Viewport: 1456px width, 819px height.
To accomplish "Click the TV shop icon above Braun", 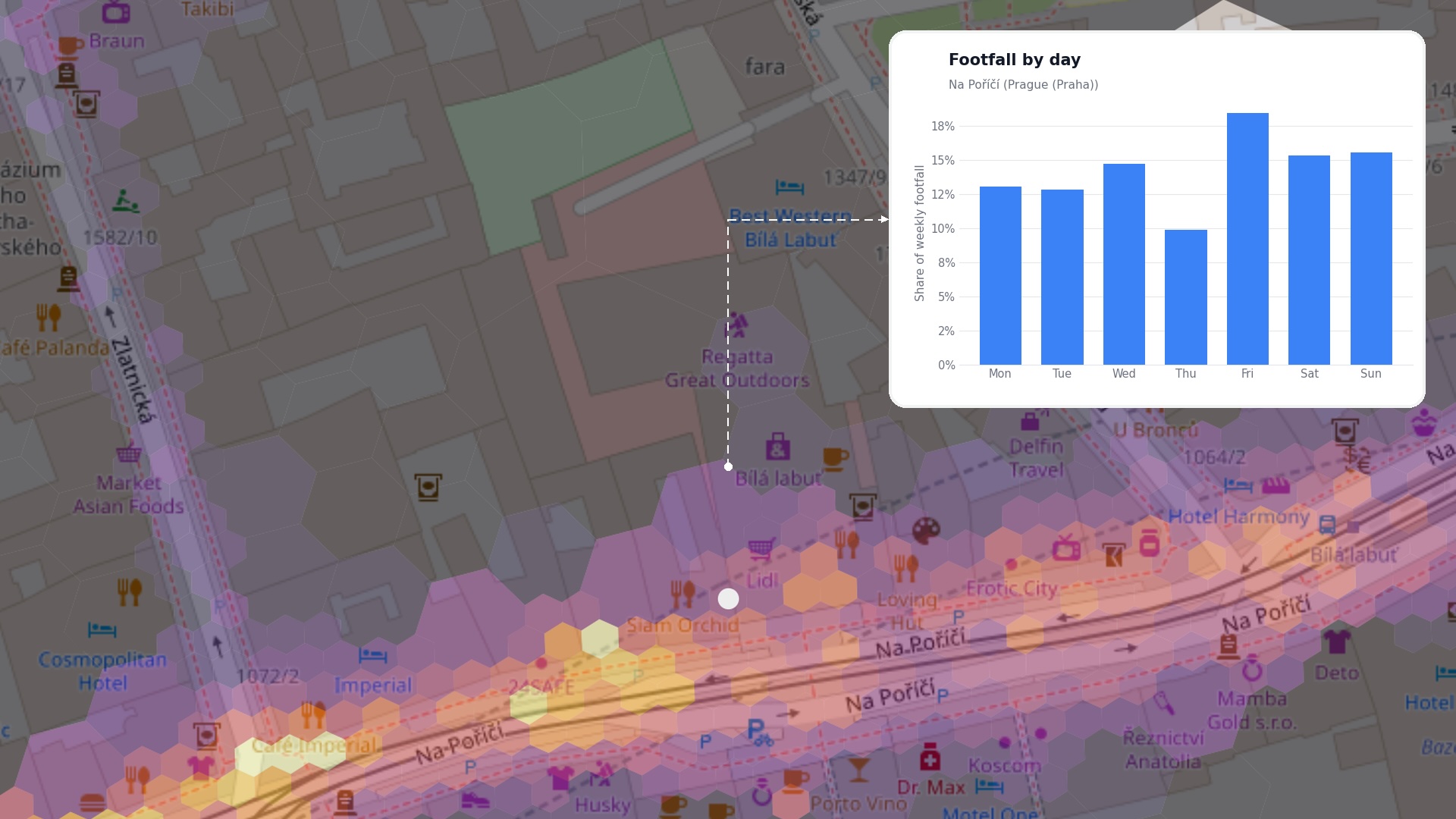I will point(115,11).
